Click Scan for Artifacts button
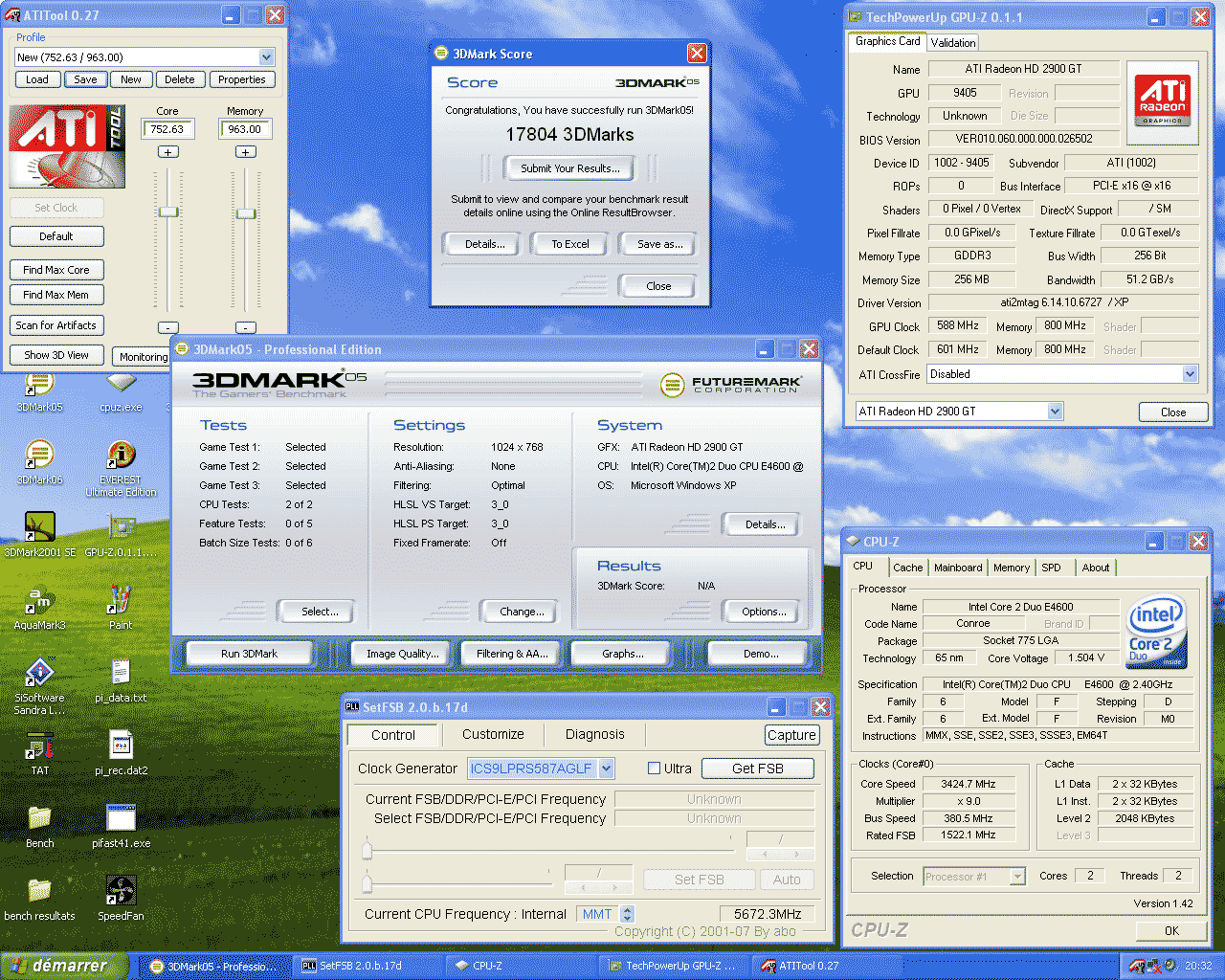 pyautogui.click(x=56, y=325)
